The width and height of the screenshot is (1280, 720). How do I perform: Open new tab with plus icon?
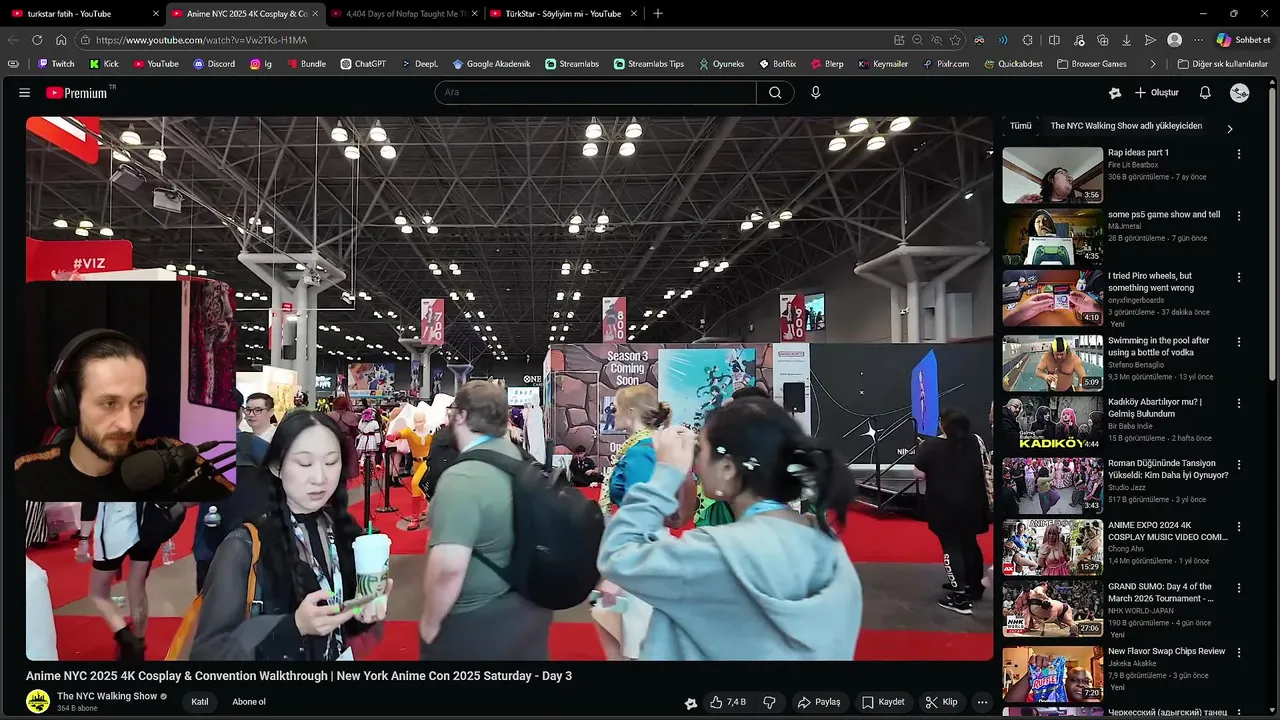(x=657, y=14)
